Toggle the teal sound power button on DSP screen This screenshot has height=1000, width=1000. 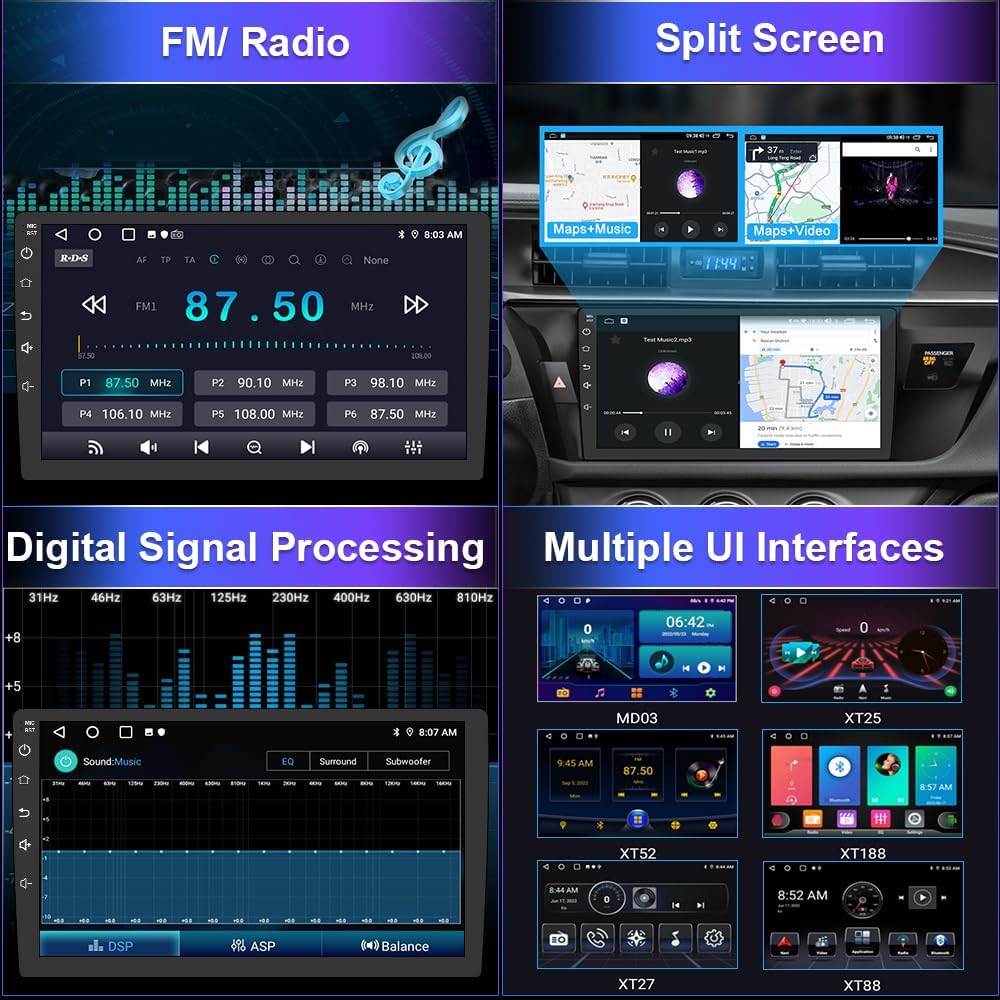[x=65, y=761]
